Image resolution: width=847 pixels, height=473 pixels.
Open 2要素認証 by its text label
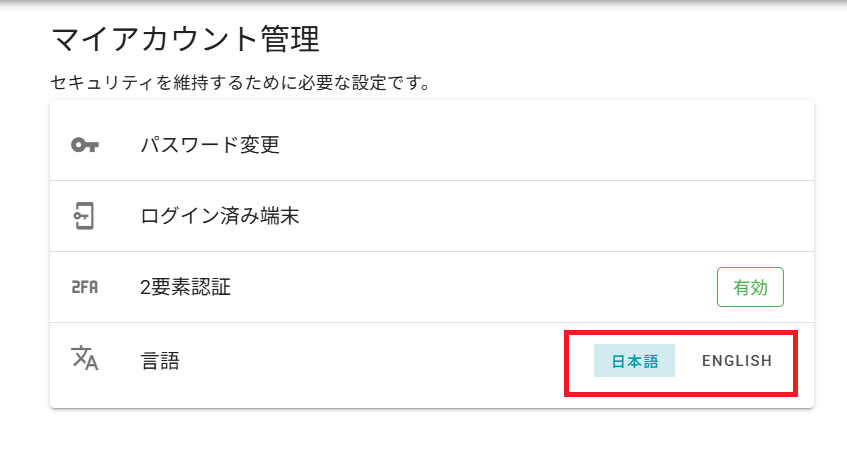pos(186,287)
